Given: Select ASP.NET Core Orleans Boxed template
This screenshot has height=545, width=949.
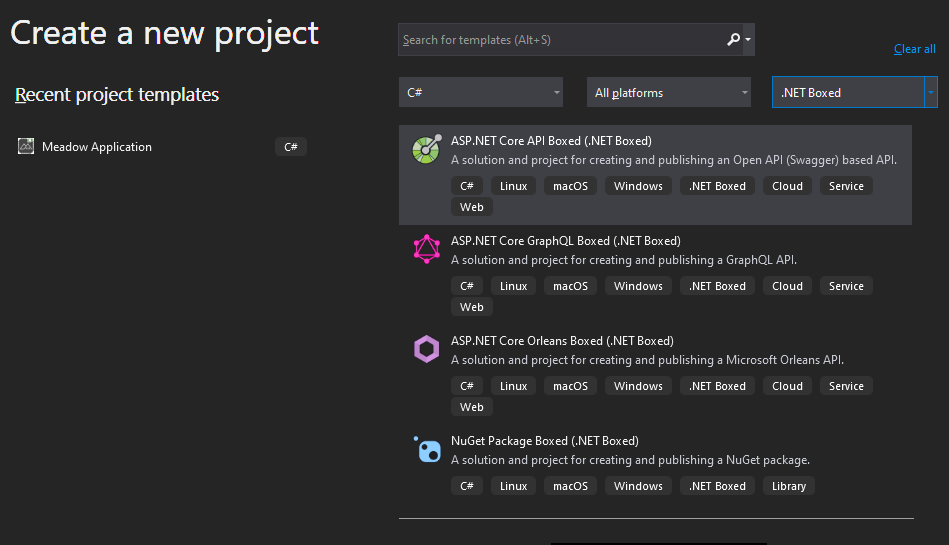Looking at the screenshot, I should pyautogui.click(x=655, y=375).
